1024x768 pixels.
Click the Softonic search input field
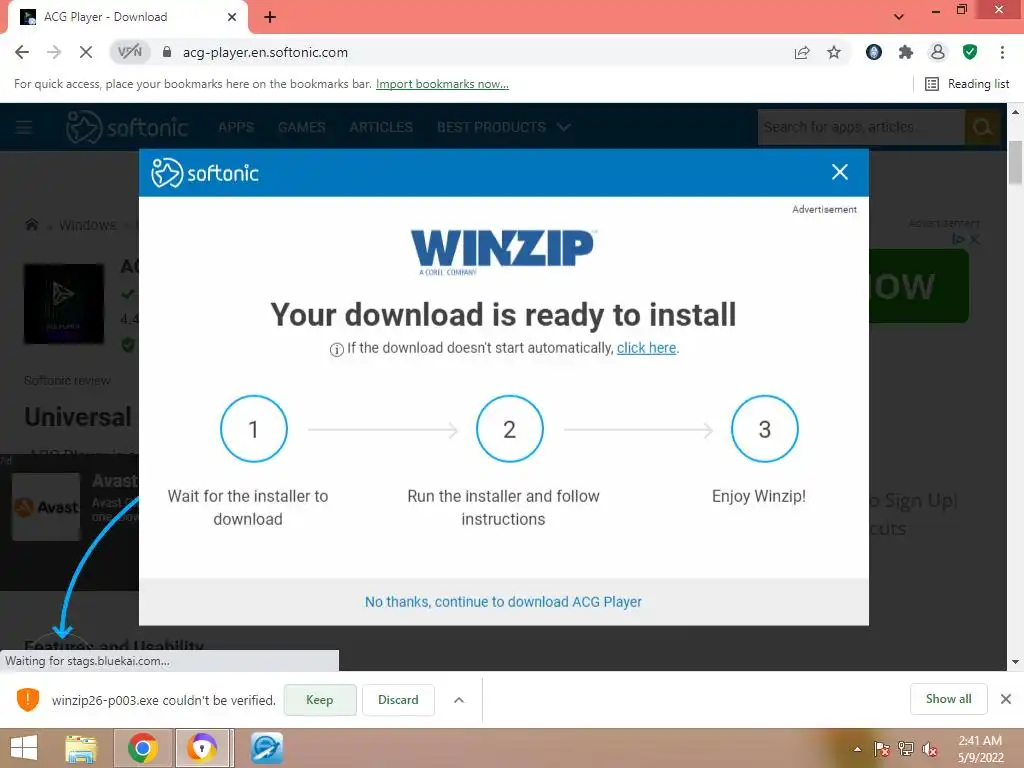tap(861, 127)
